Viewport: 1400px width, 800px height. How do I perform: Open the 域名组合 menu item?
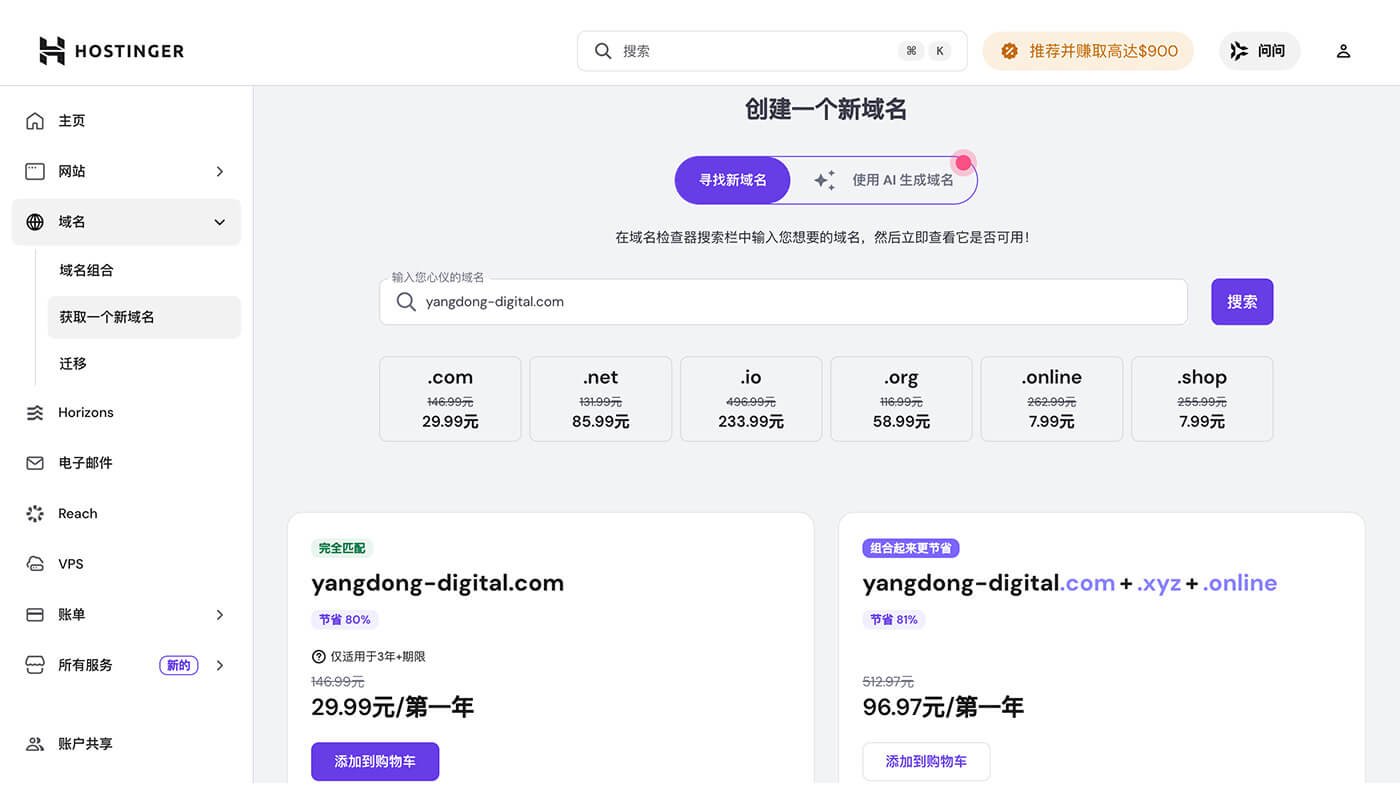tap(86, 269)
